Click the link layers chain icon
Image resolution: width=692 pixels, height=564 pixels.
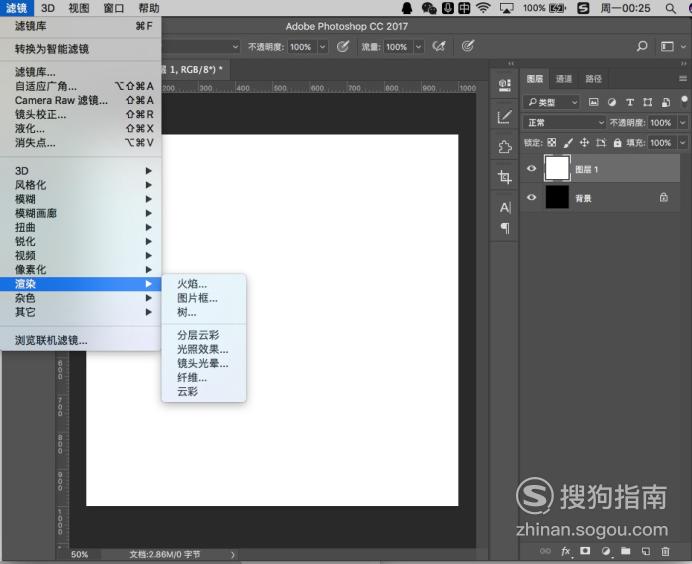pyautogui.click(x=545, y=551)
